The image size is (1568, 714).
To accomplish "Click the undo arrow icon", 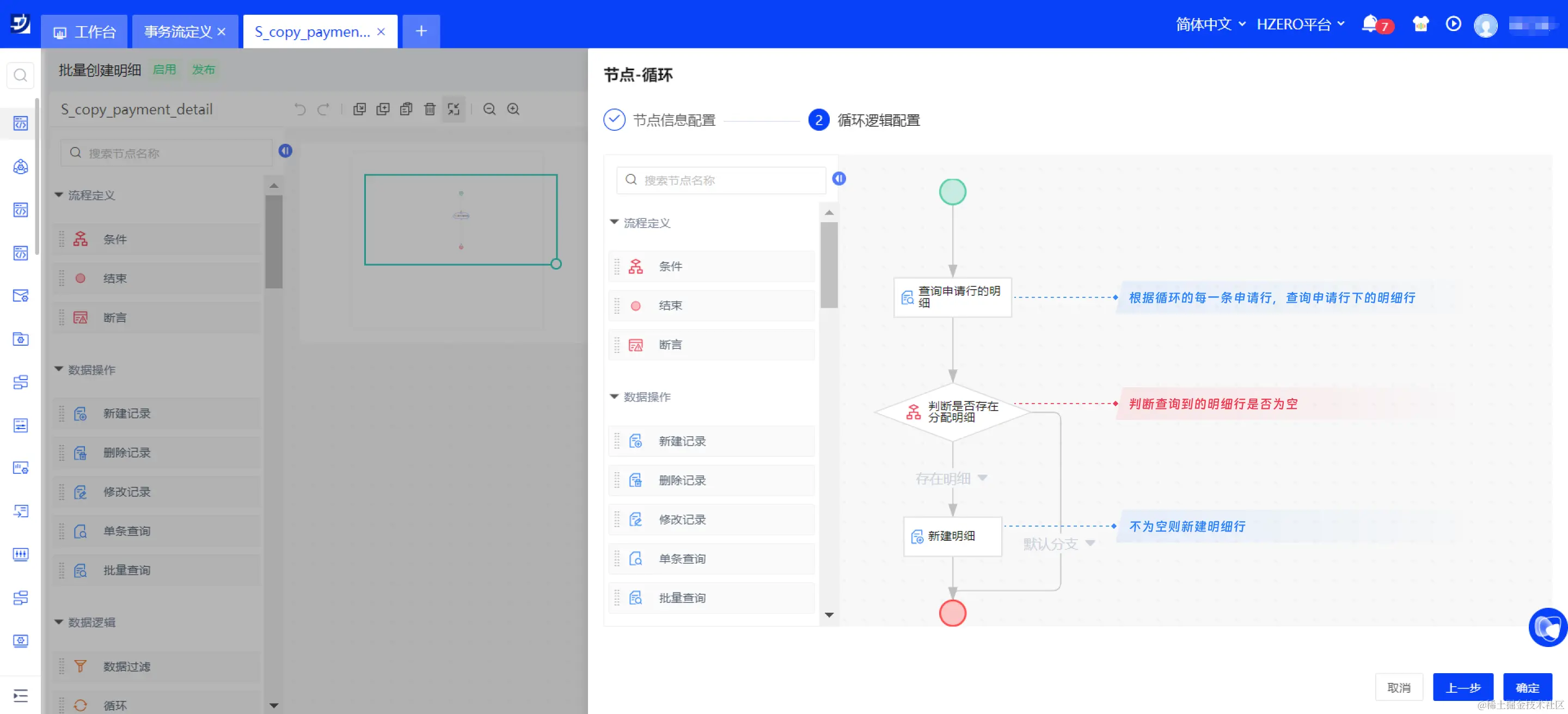I will tap(300, 109).
